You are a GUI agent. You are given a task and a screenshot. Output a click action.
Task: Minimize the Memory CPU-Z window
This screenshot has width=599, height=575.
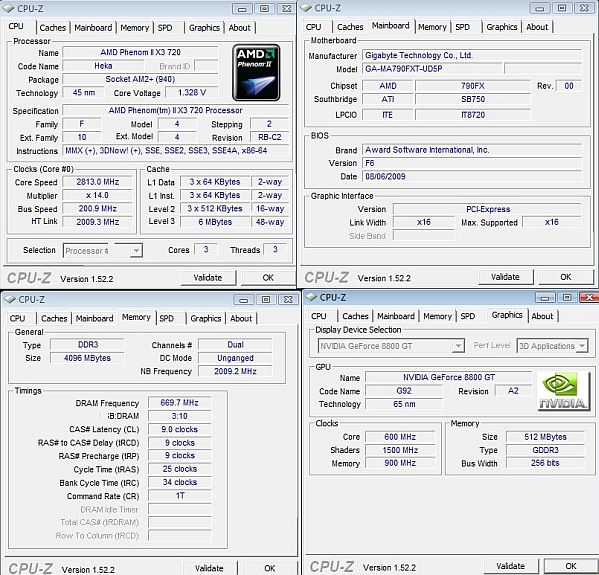click(244, 300)
